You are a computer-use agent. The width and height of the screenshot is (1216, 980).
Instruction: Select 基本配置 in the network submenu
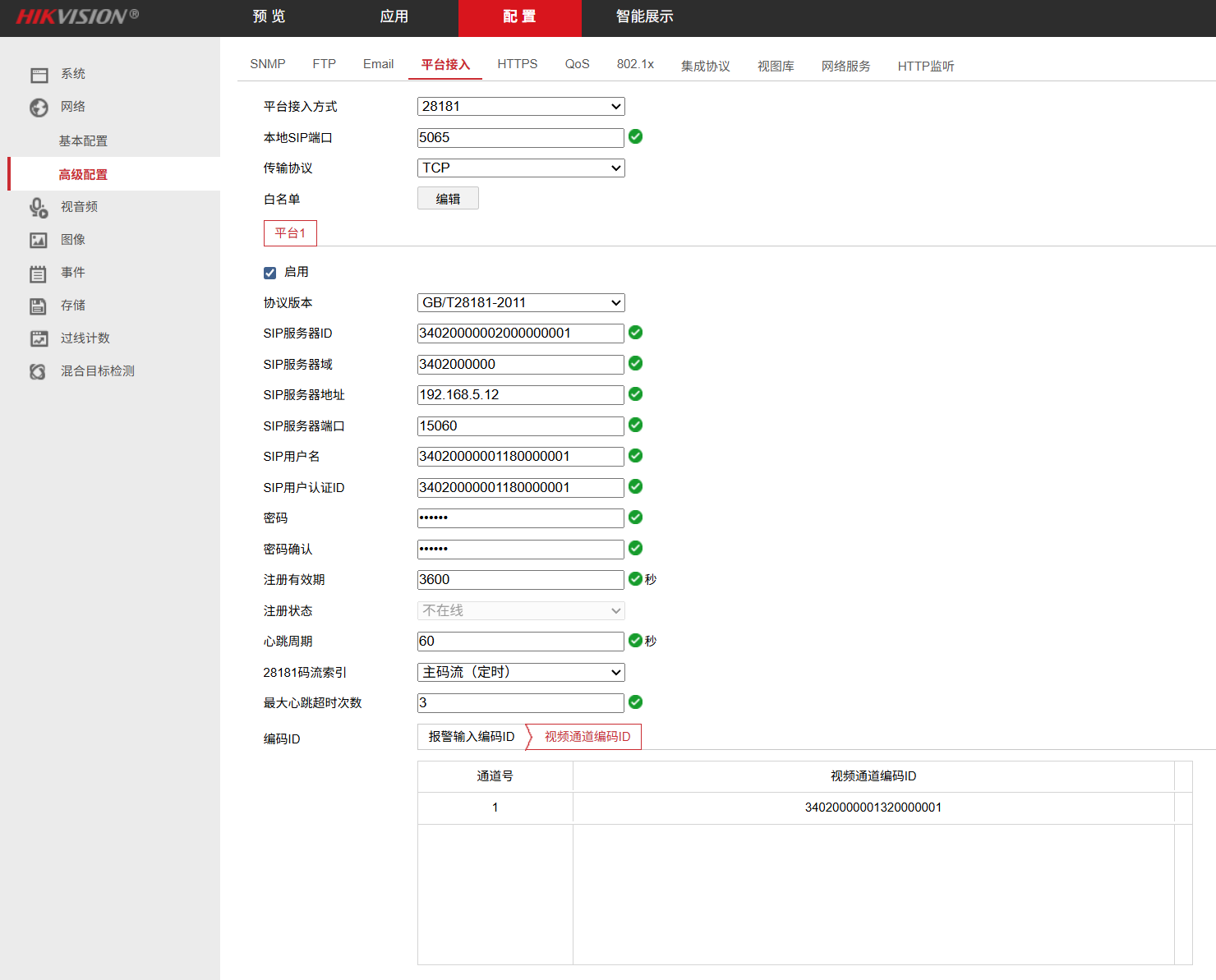click(83, 141)
